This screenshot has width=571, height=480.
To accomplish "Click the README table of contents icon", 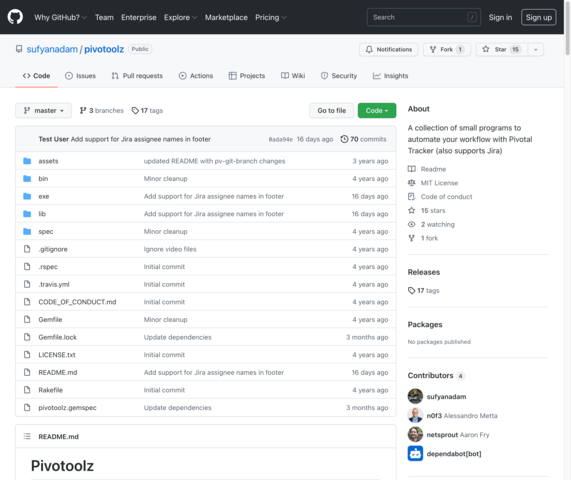I will (27, 436).
